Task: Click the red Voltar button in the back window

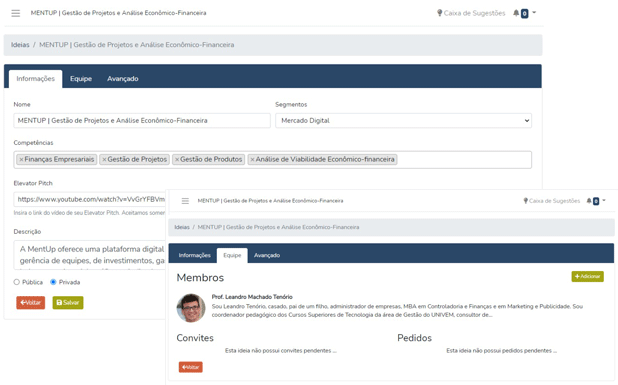Action: (x=31, y=303)
